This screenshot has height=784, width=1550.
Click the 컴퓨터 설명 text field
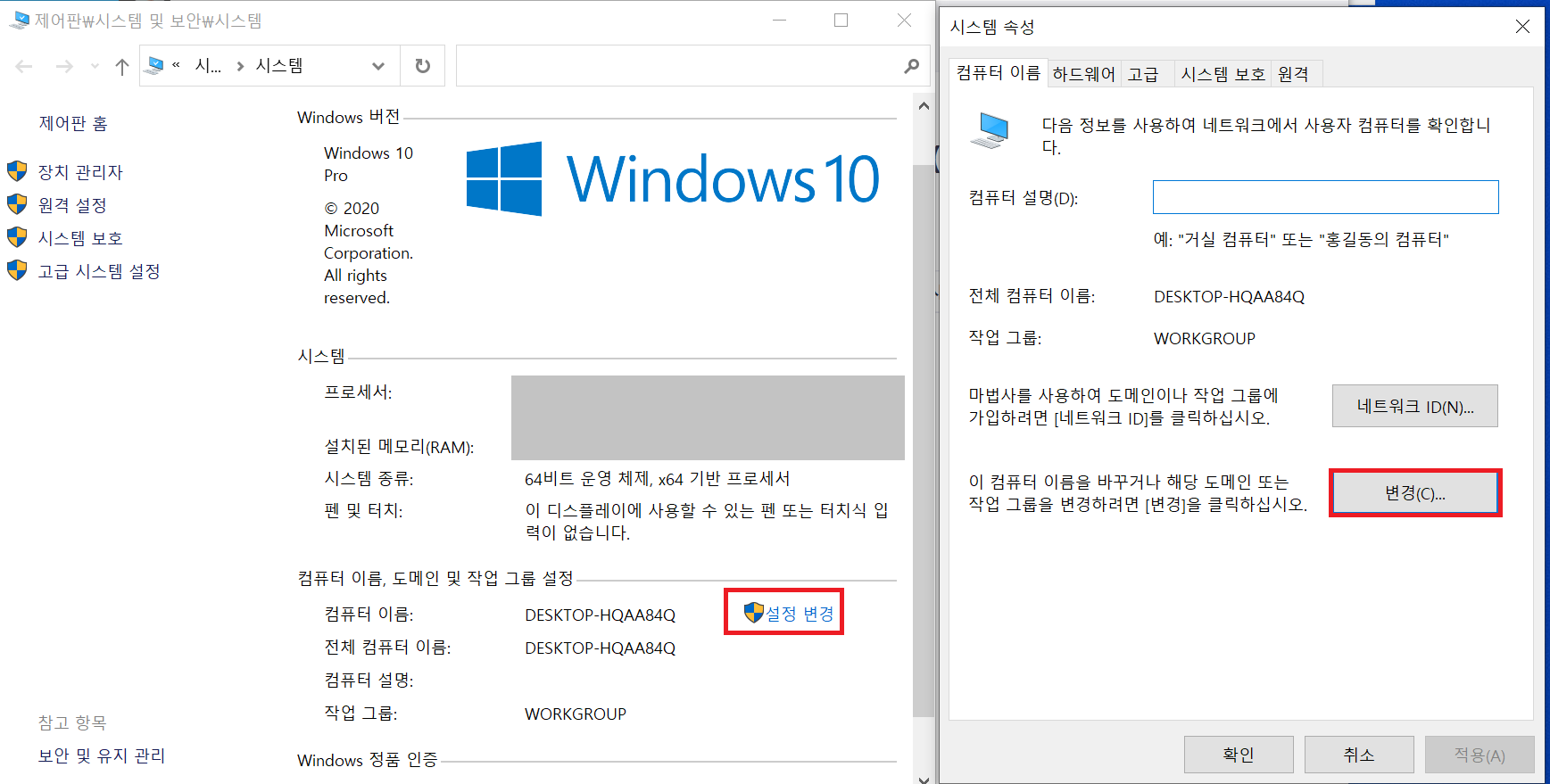(1325, 197)
